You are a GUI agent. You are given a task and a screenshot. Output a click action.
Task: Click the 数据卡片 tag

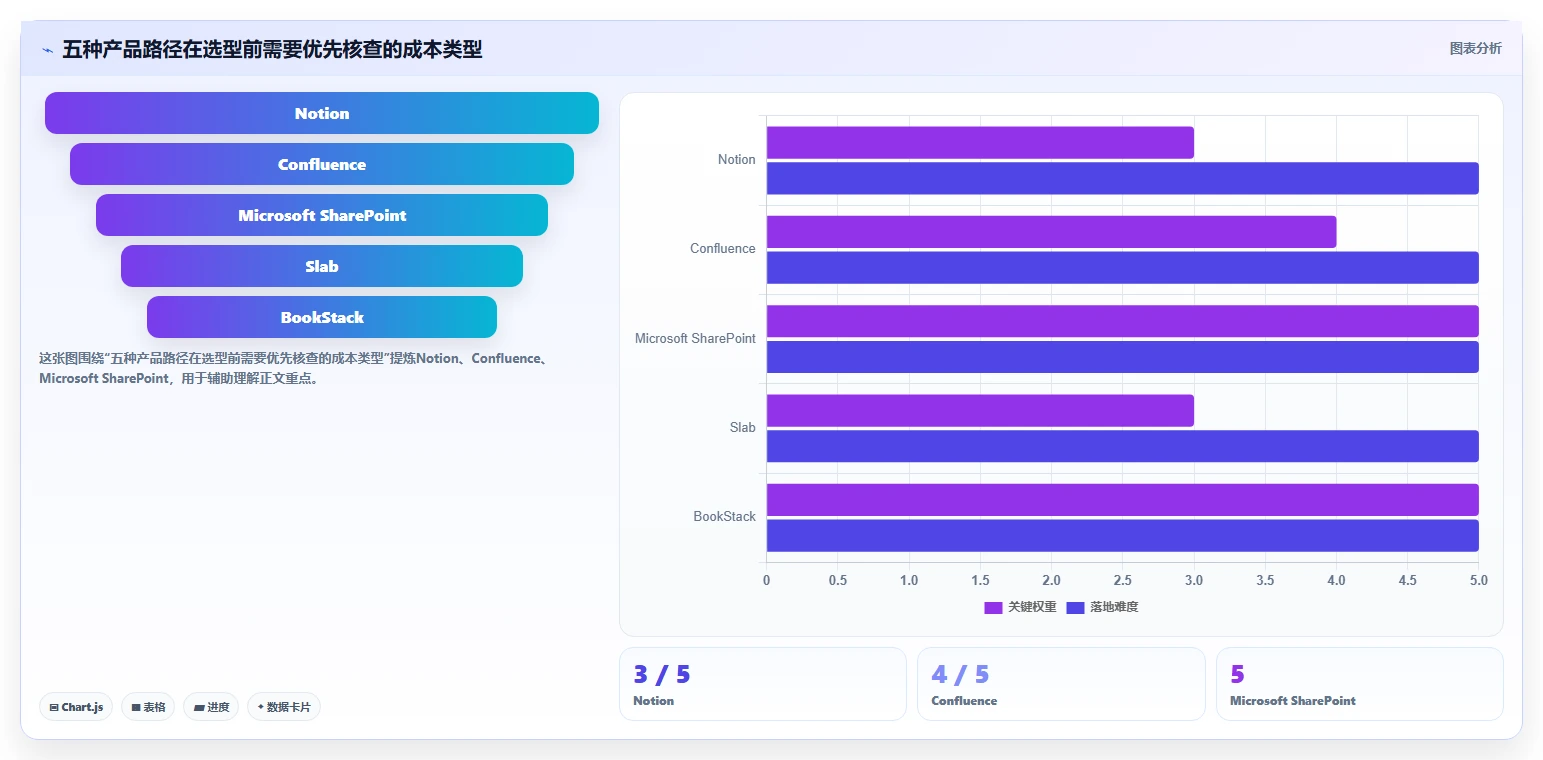tap(284, 707)
